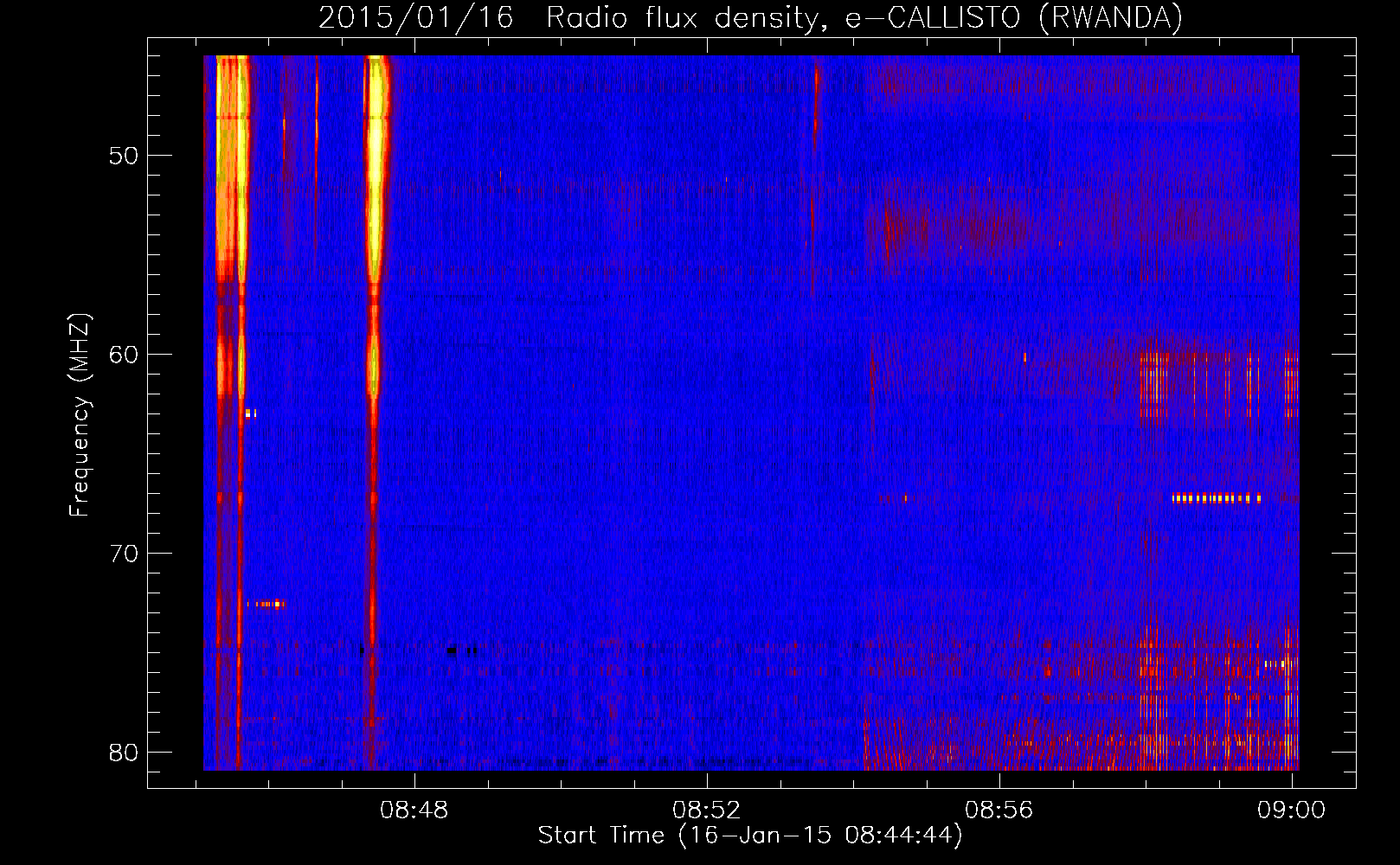
Task: Click the 60 frequency tick label
Action: [x=124, y=355]
